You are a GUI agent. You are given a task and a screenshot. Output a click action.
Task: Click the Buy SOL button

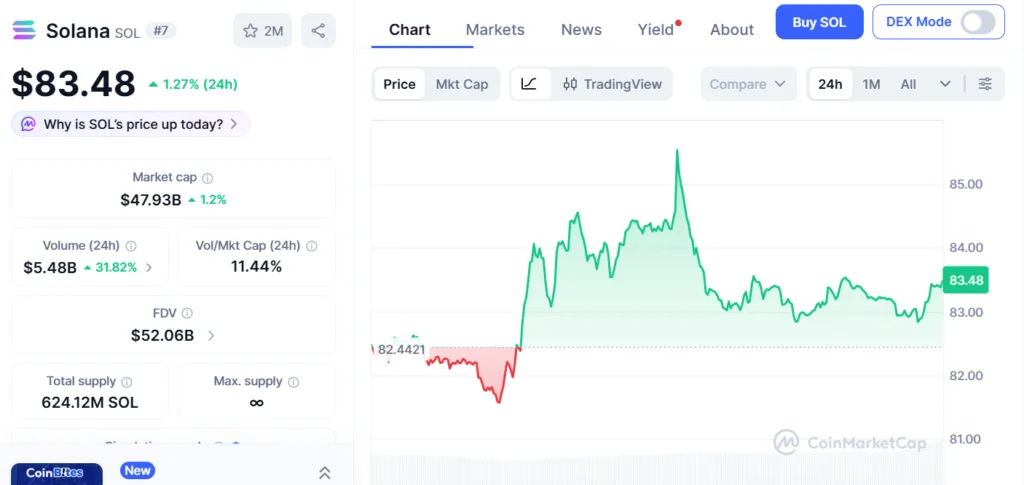[x=819, y=22]
